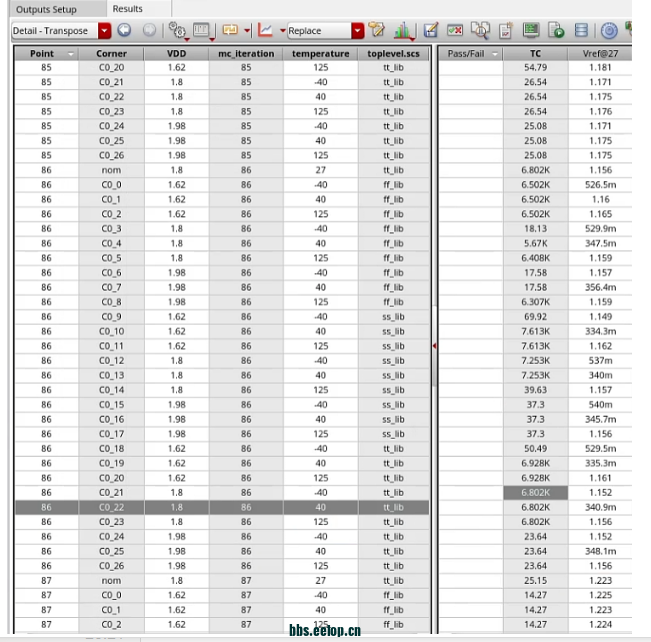Select the highlighted C0_22 corner cell
Viewport: 651px width, 642px height.
111,507
